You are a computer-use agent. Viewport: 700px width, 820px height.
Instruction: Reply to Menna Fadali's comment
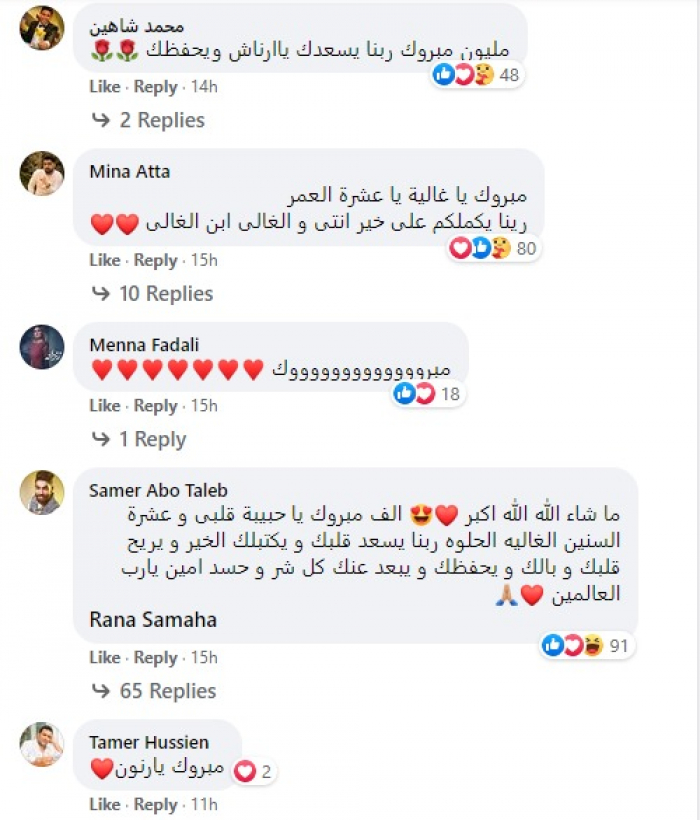[x=155, y=406]
